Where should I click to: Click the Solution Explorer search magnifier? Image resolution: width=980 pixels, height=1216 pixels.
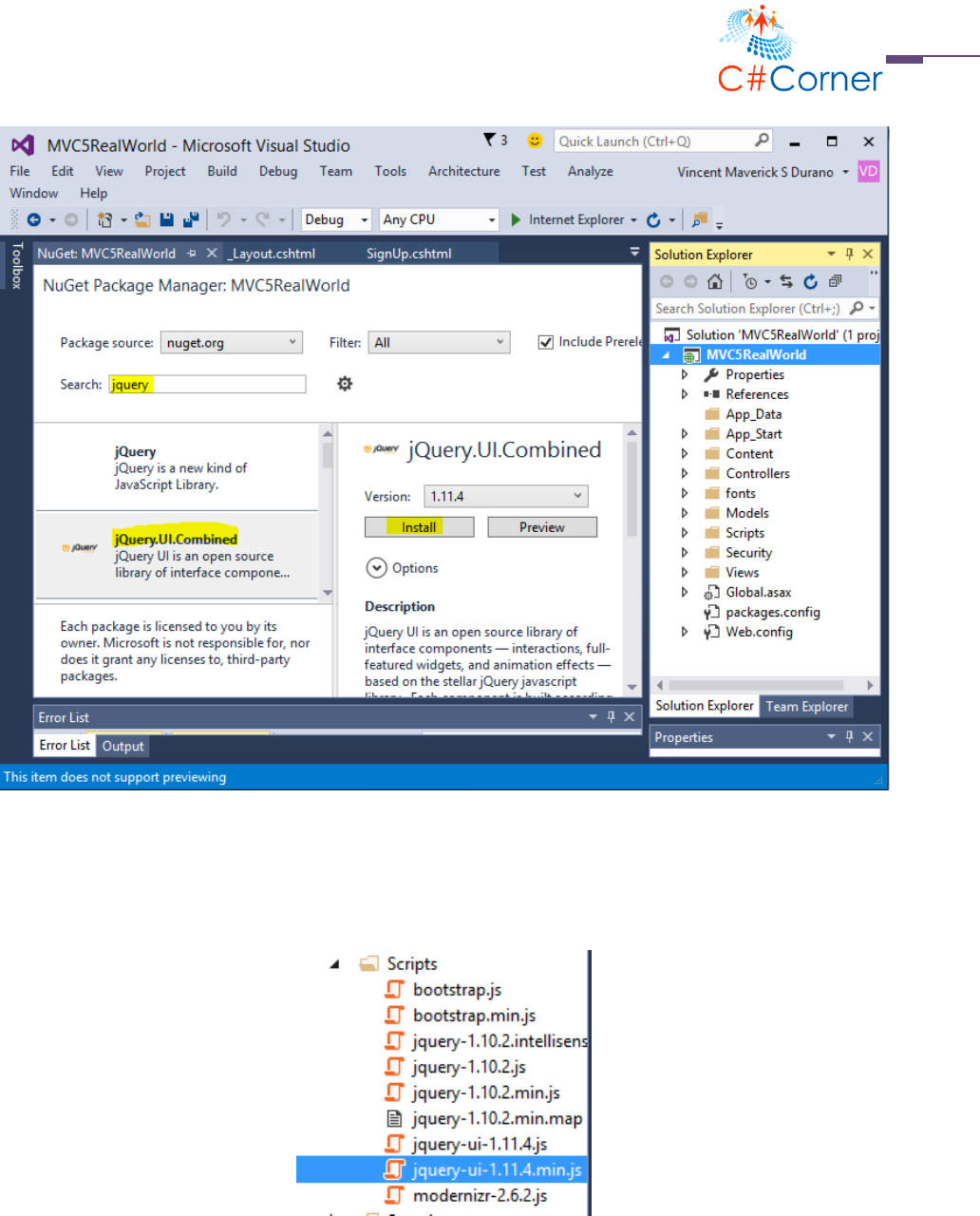857,308
